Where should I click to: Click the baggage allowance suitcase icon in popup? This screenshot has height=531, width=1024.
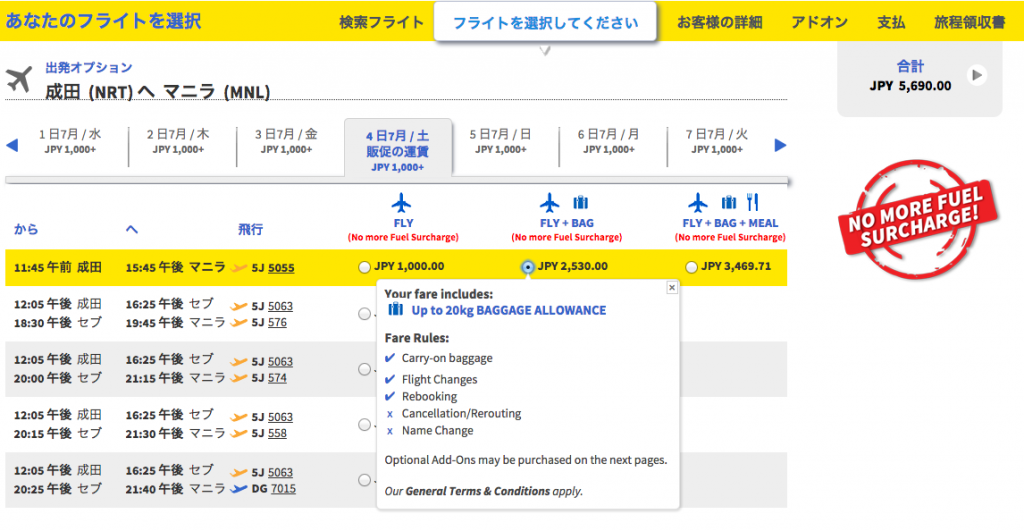pyautogui.click(x=396, y=310)
